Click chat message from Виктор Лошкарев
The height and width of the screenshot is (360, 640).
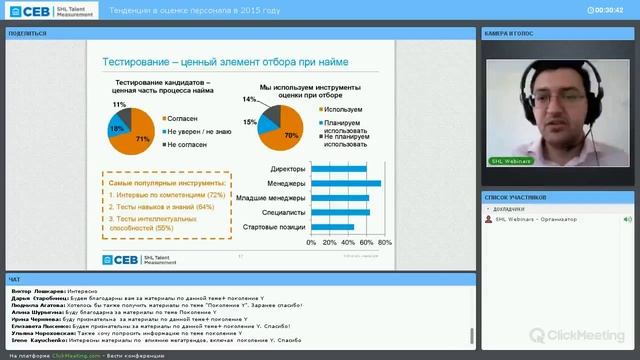coord(54,291)
